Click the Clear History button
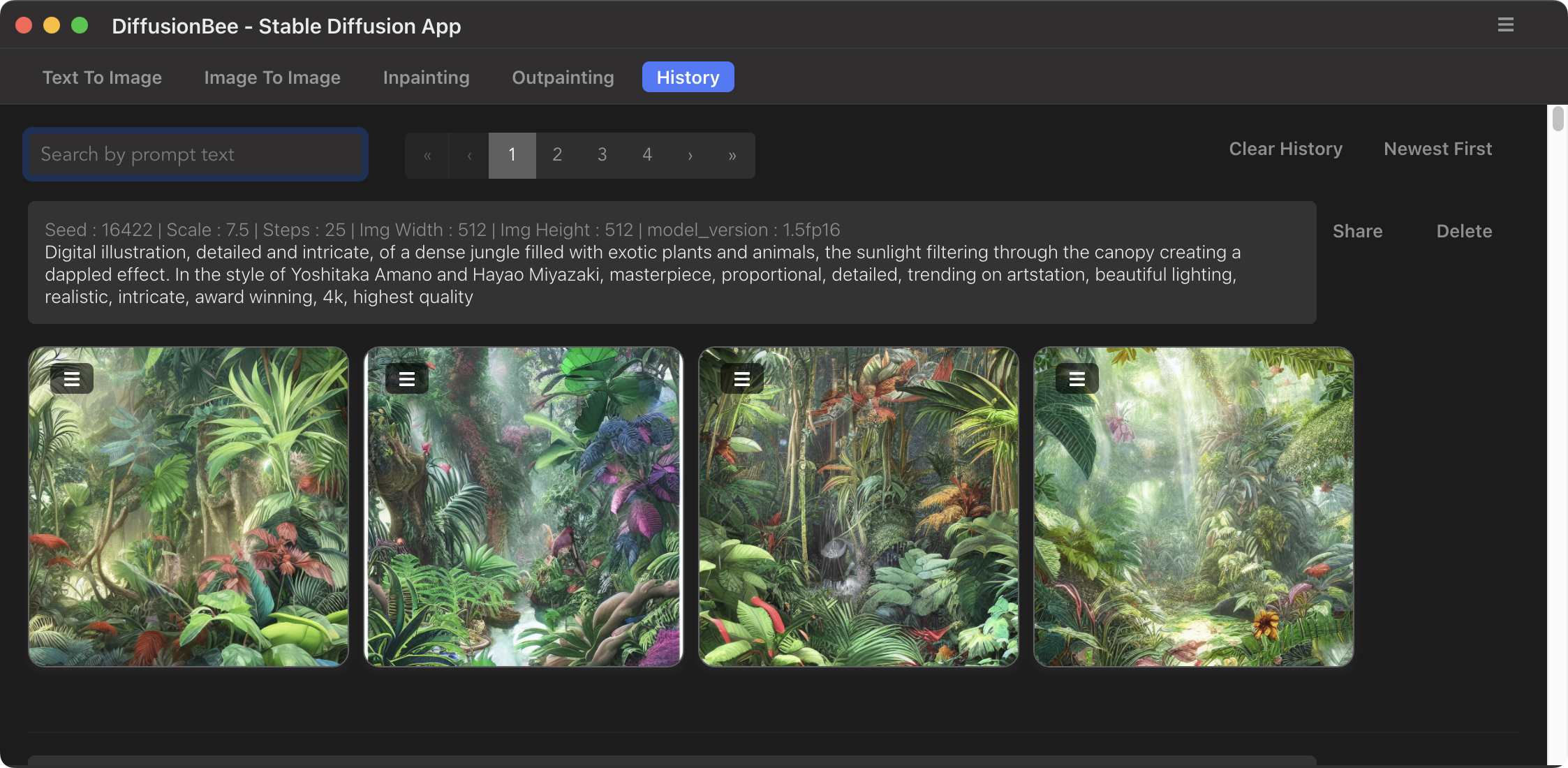1568x768 pixels. tap(1285, 149)
